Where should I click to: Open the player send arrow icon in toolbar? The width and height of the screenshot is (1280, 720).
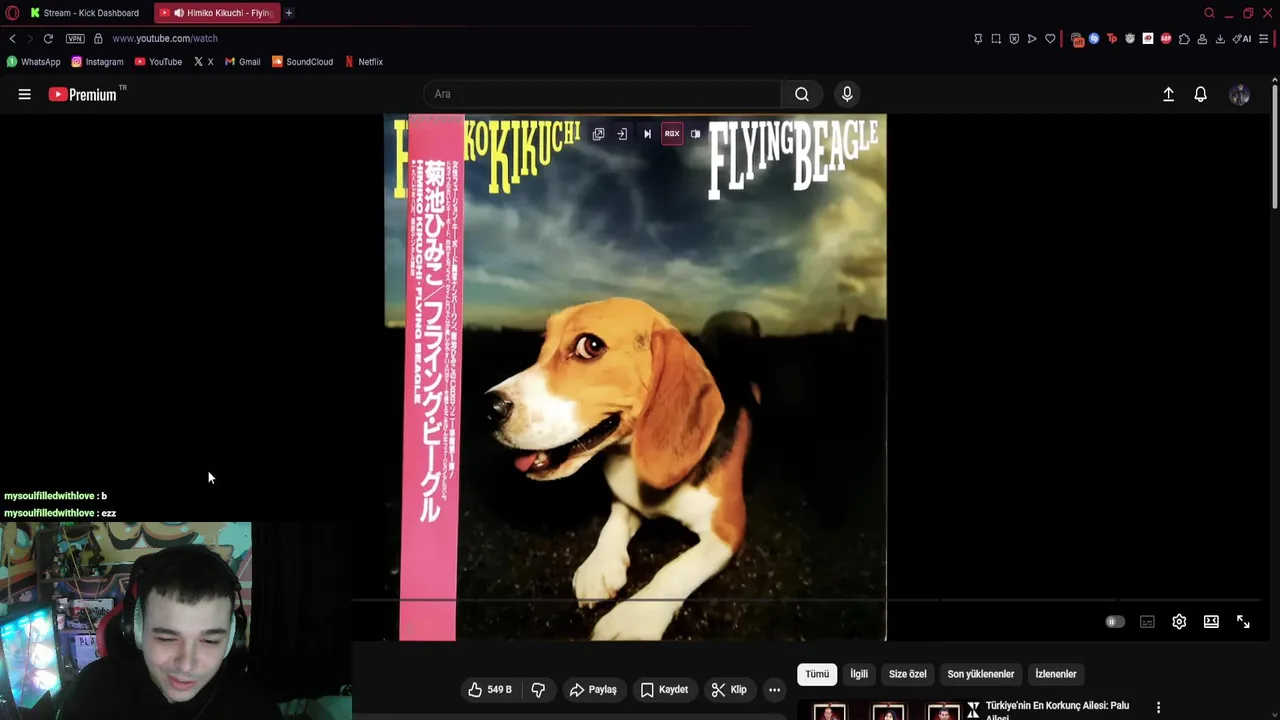tap(1032, 39)
